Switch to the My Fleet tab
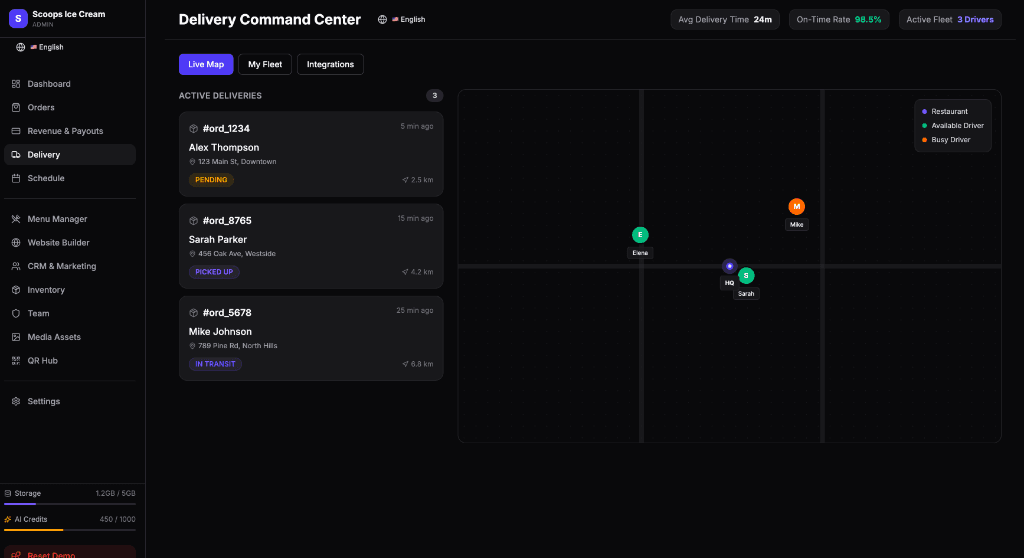Image resolution: width=1024 pixels, height=558 pixels. [265, 64]
